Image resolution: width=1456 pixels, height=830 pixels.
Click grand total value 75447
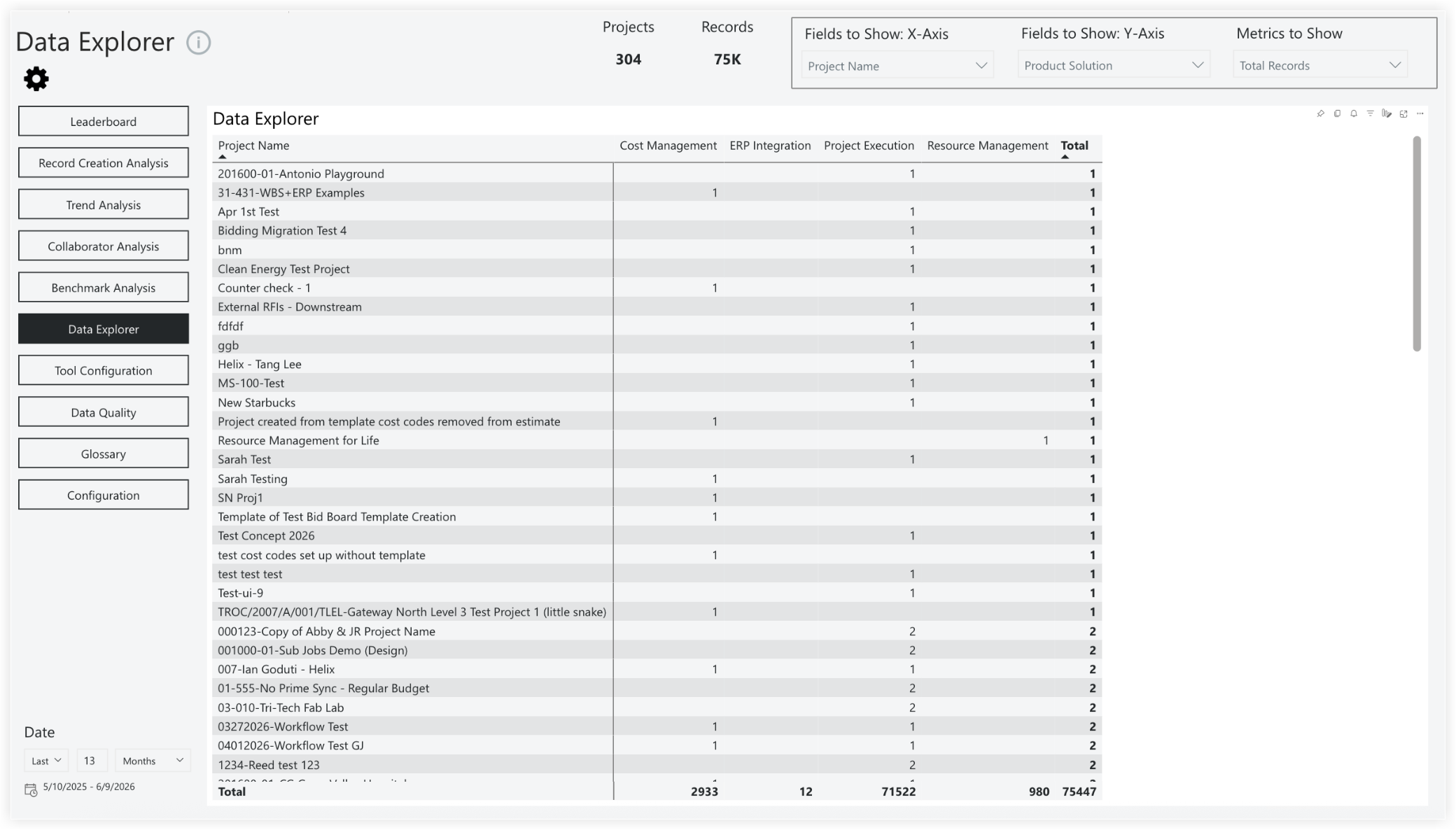[1079, 792]
